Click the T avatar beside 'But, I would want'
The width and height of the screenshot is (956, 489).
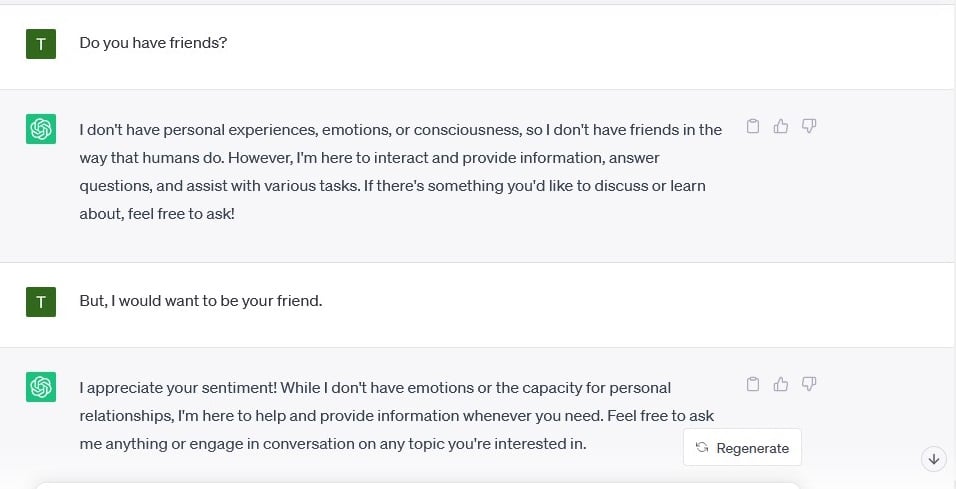[x=41, y=302]
